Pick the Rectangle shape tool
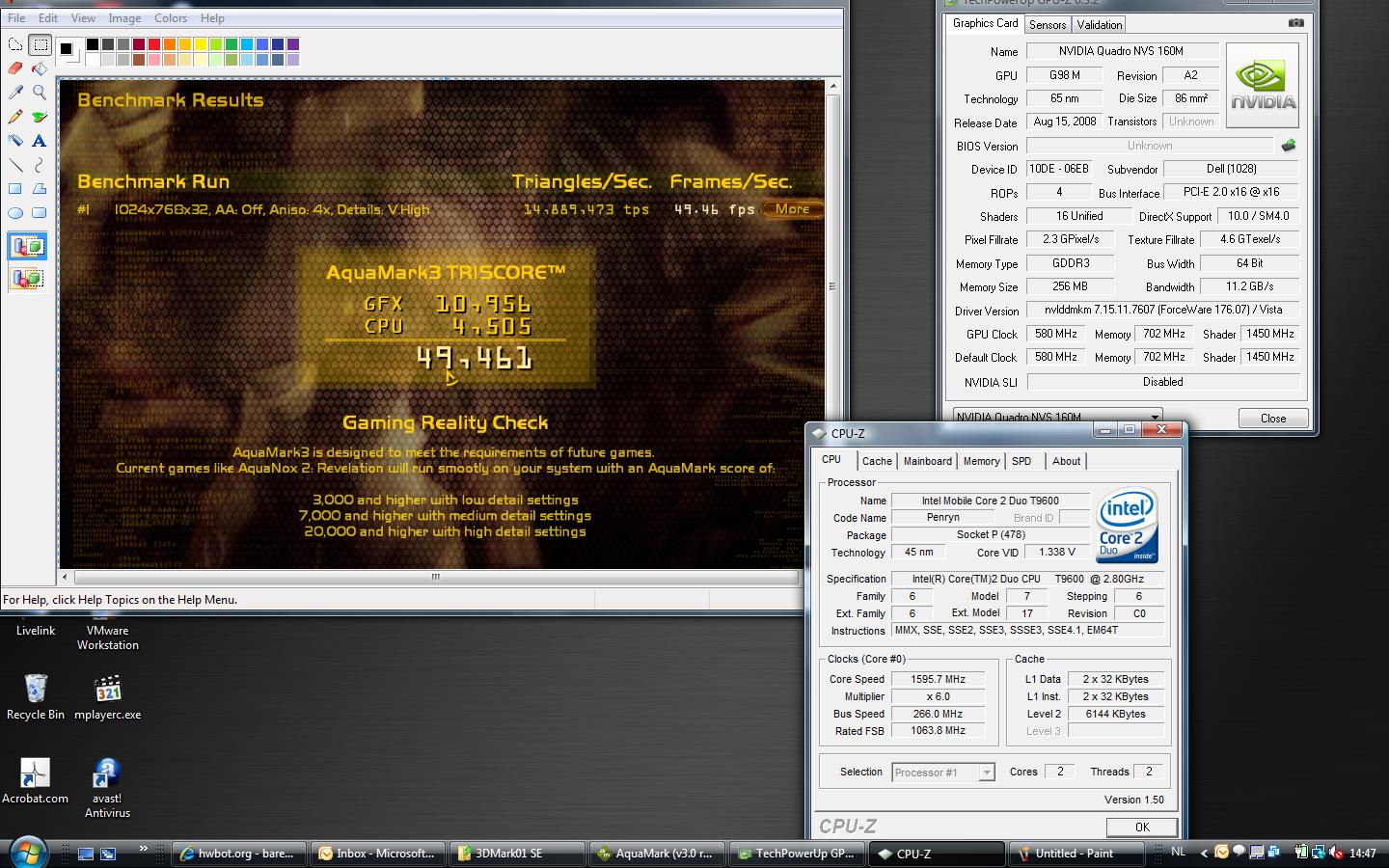1389x868 pixels. pos(15,189)
